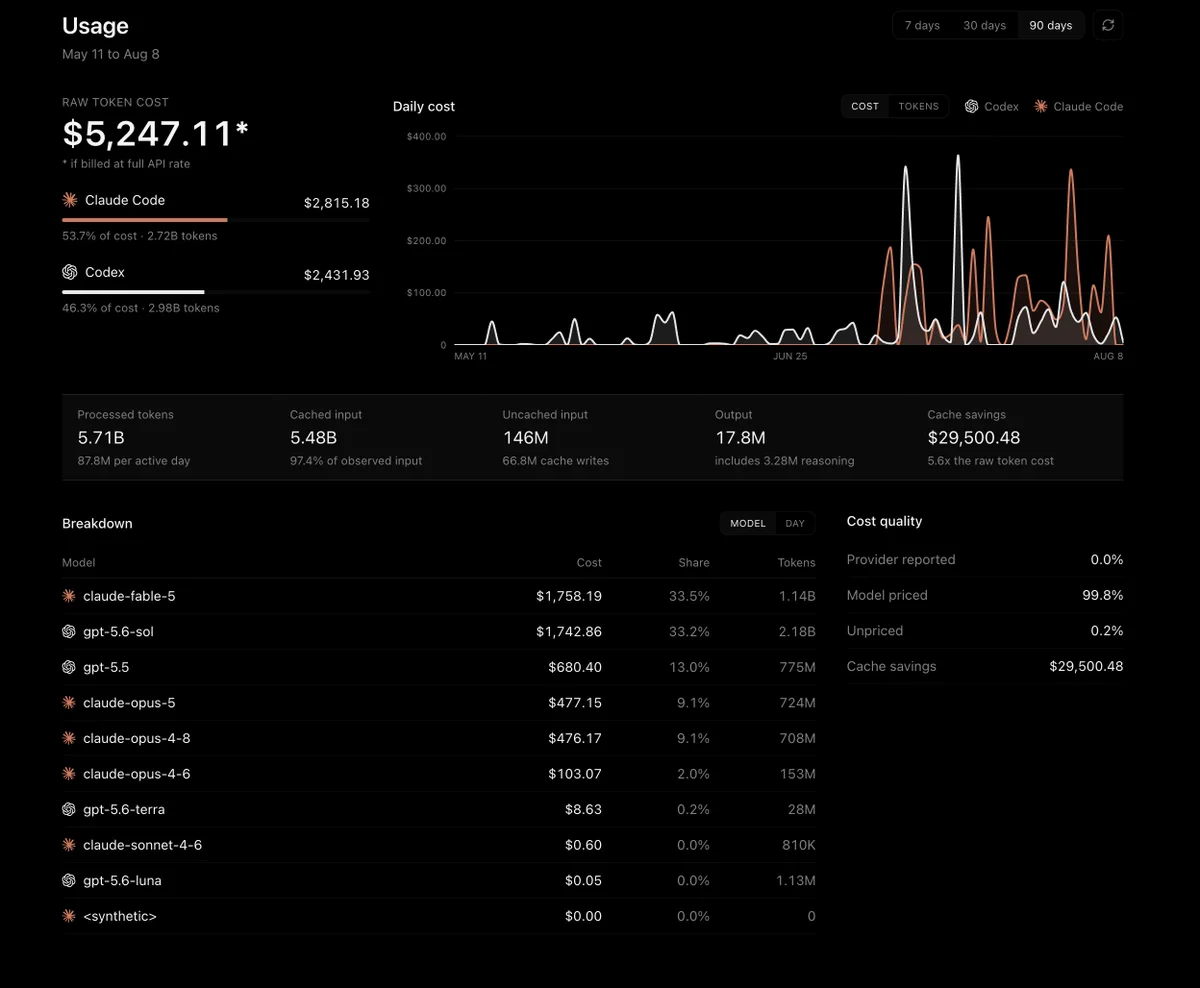This screenshot has width=1200, height=988.
Task: Click the <synthetic> model icon
Action: 69,916
